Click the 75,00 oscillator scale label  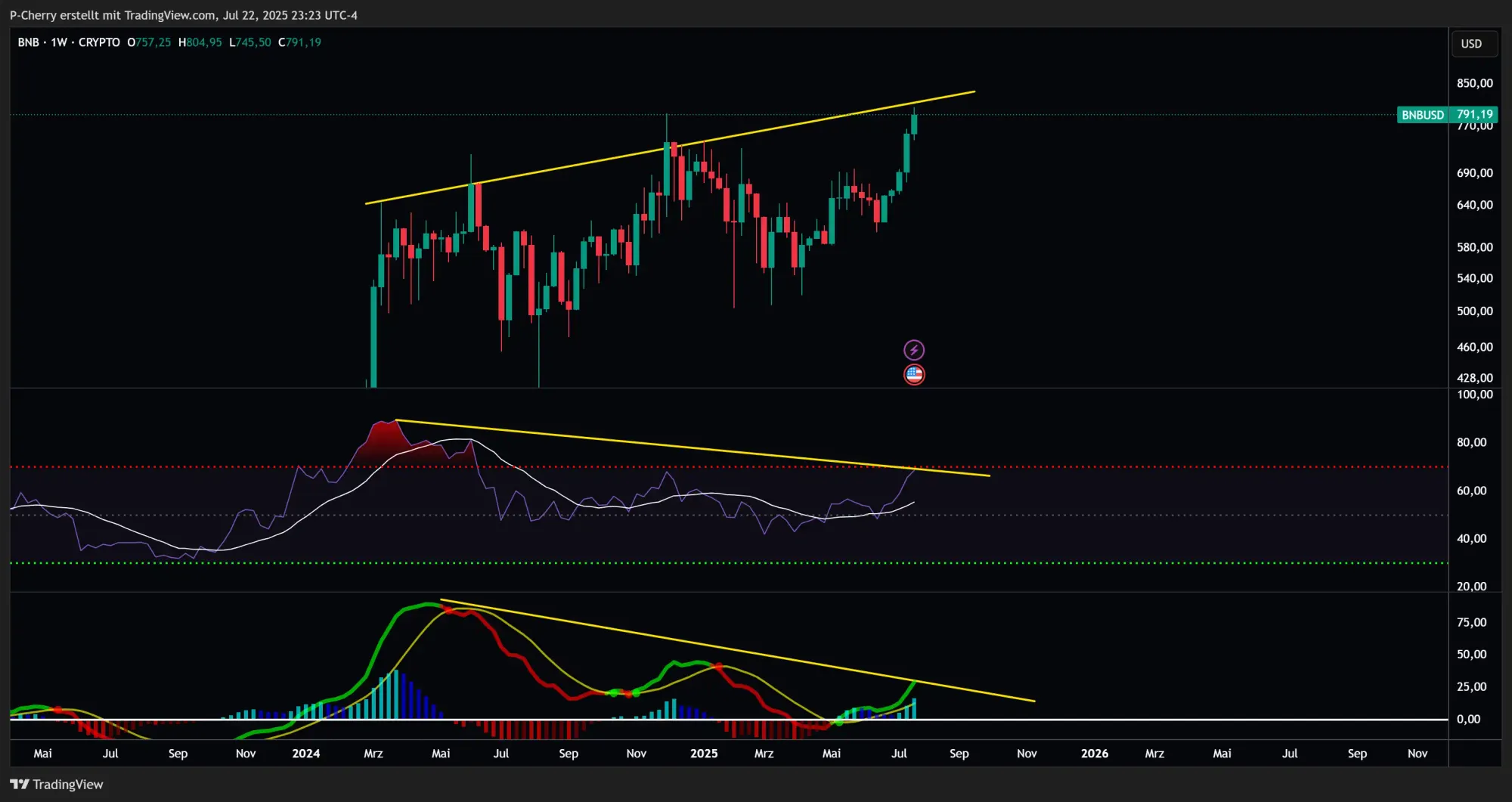click(x=1471, y=622)
